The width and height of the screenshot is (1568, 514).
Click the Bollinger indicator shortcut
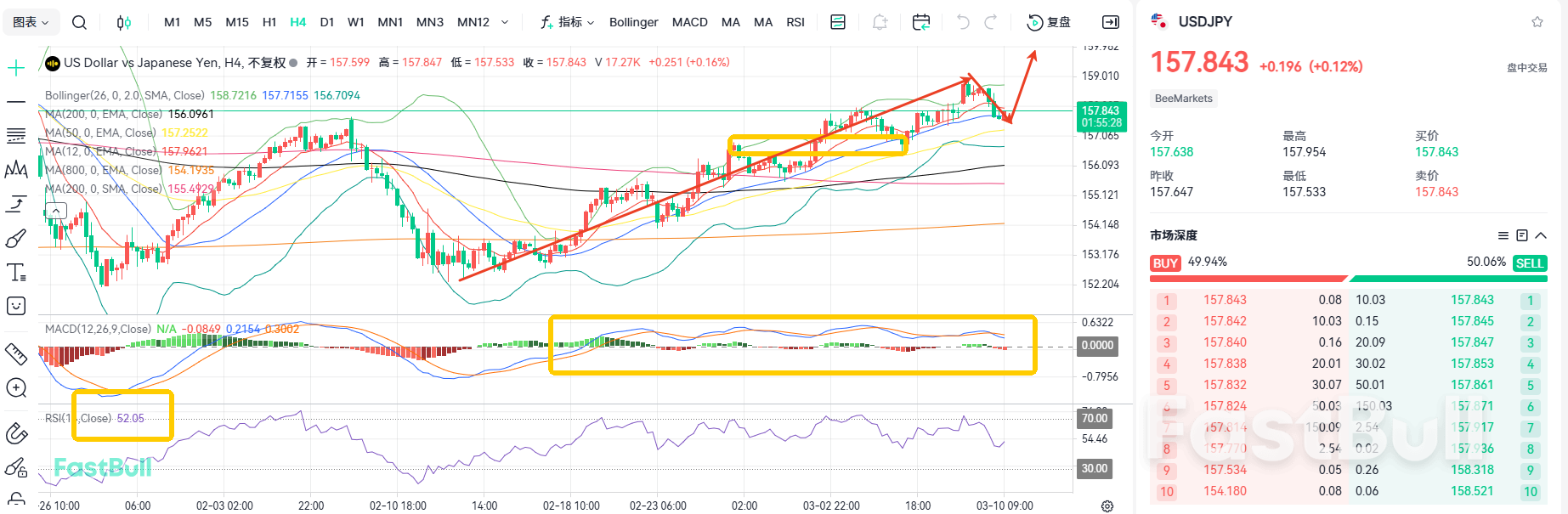click(633, 23)
